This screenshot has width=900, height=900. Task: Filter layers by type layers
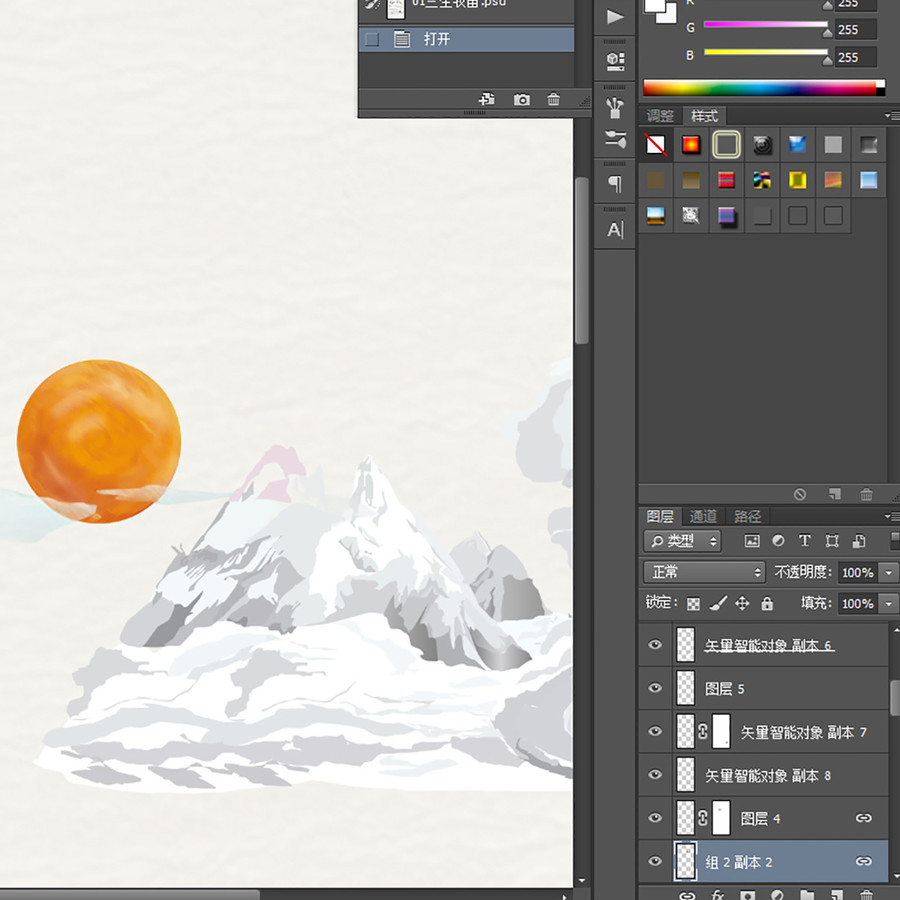(x=805, y=541)
